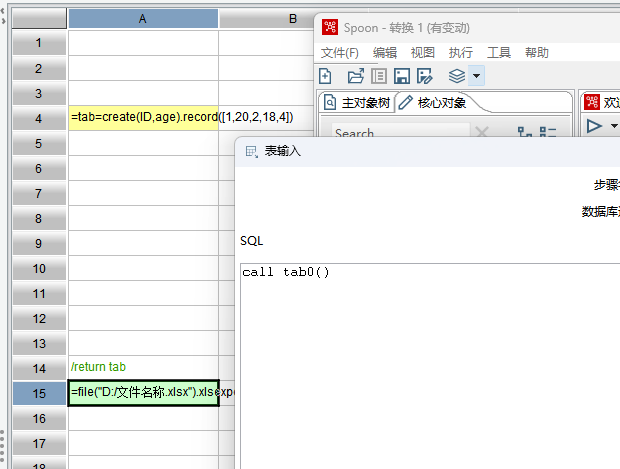Open the 文件(F) menu
The width and height of the screenshot is (620, 469).
[x=340, y=53]
